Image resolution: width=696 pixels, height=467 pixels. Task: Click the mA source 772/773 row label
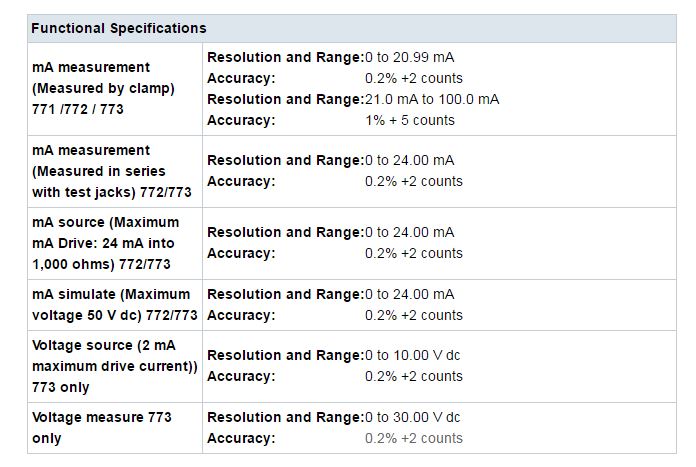point(106,243)
